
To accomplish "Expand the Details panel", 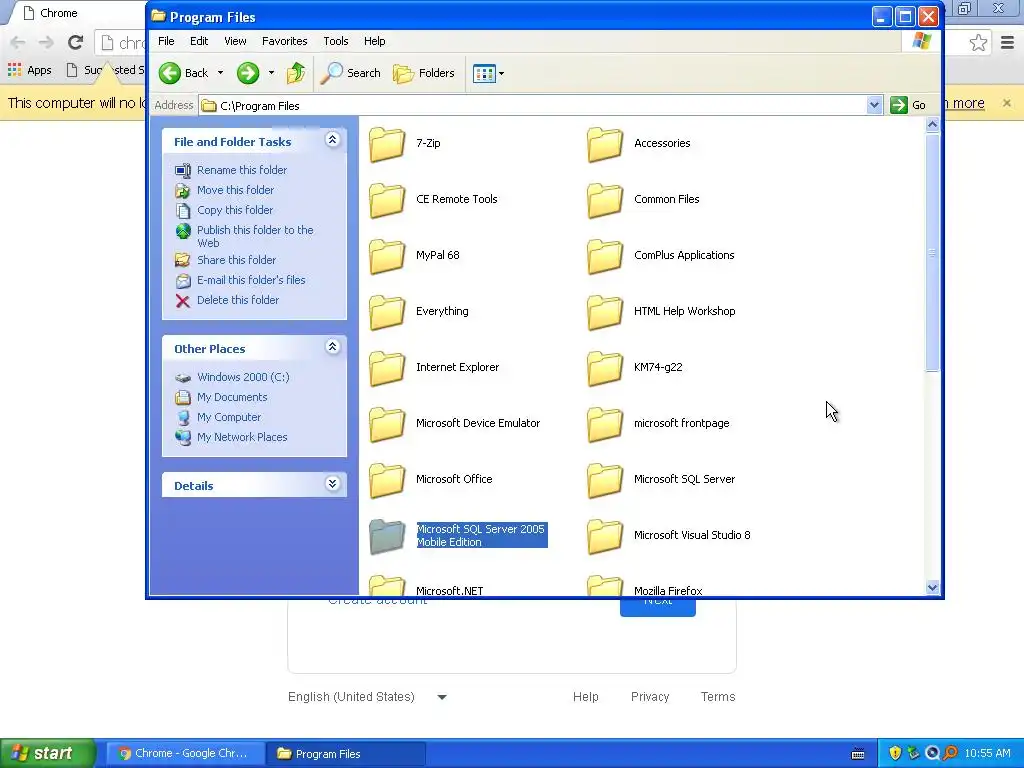I will coord(332,483).
